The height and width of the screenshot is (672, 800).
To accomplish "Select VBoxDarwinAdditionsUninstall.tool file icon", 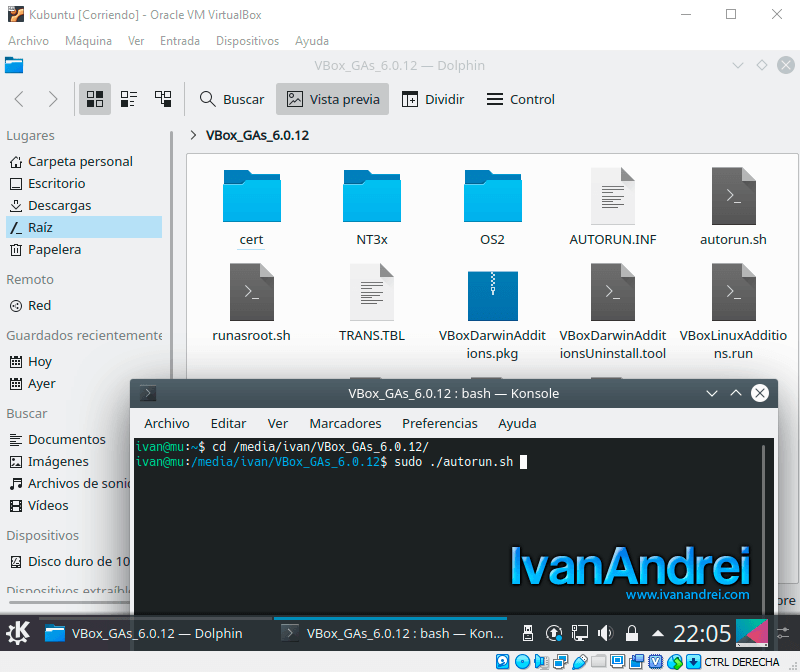I will 613,292.
